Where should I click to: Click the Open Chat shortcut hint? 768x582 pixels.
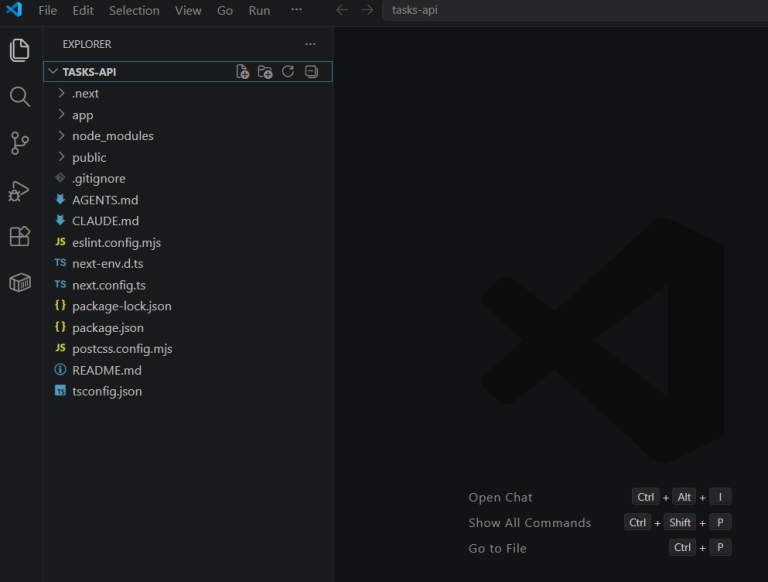(x=500, y=497)
